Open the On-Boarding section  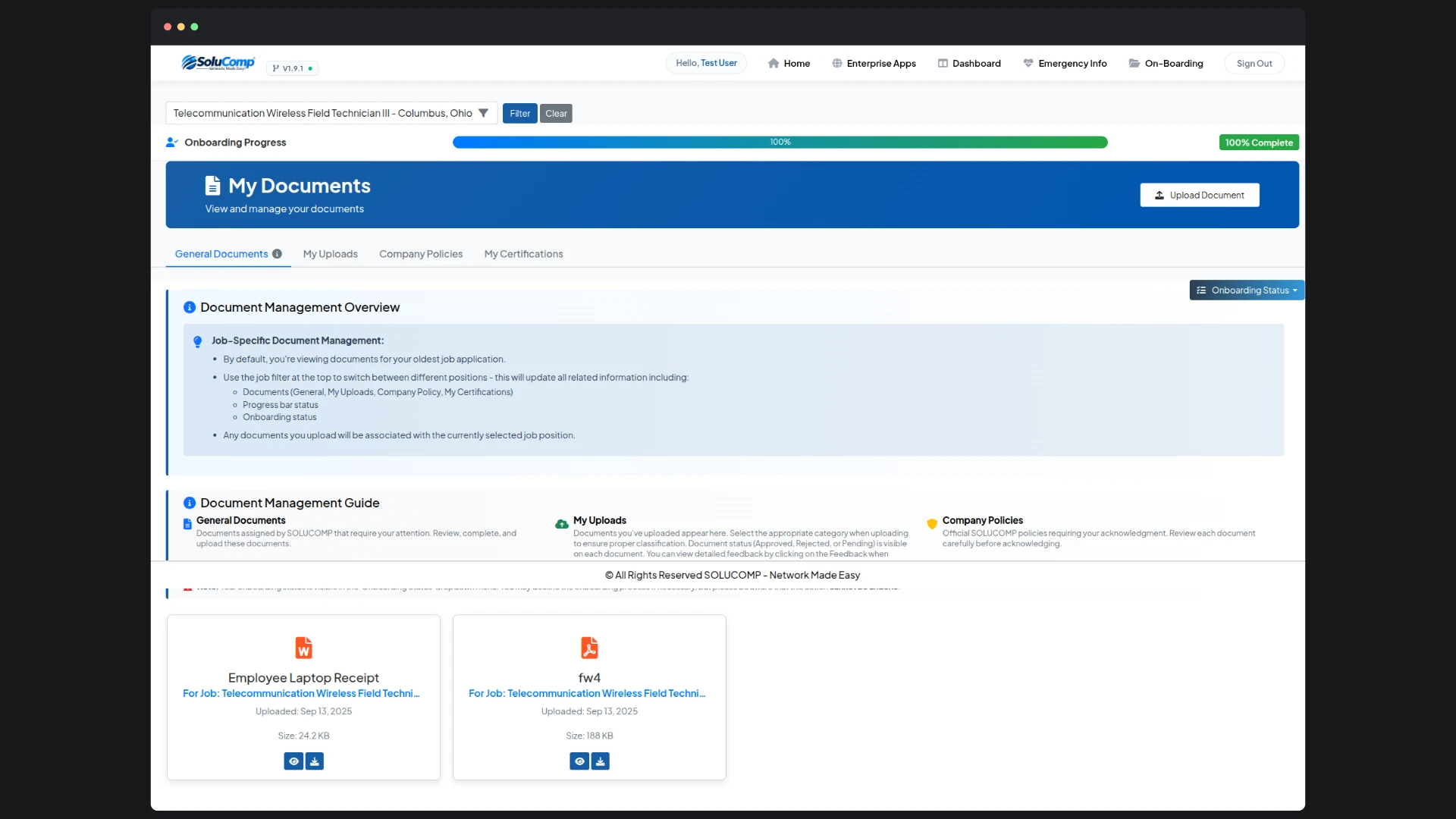point(1166,64)
